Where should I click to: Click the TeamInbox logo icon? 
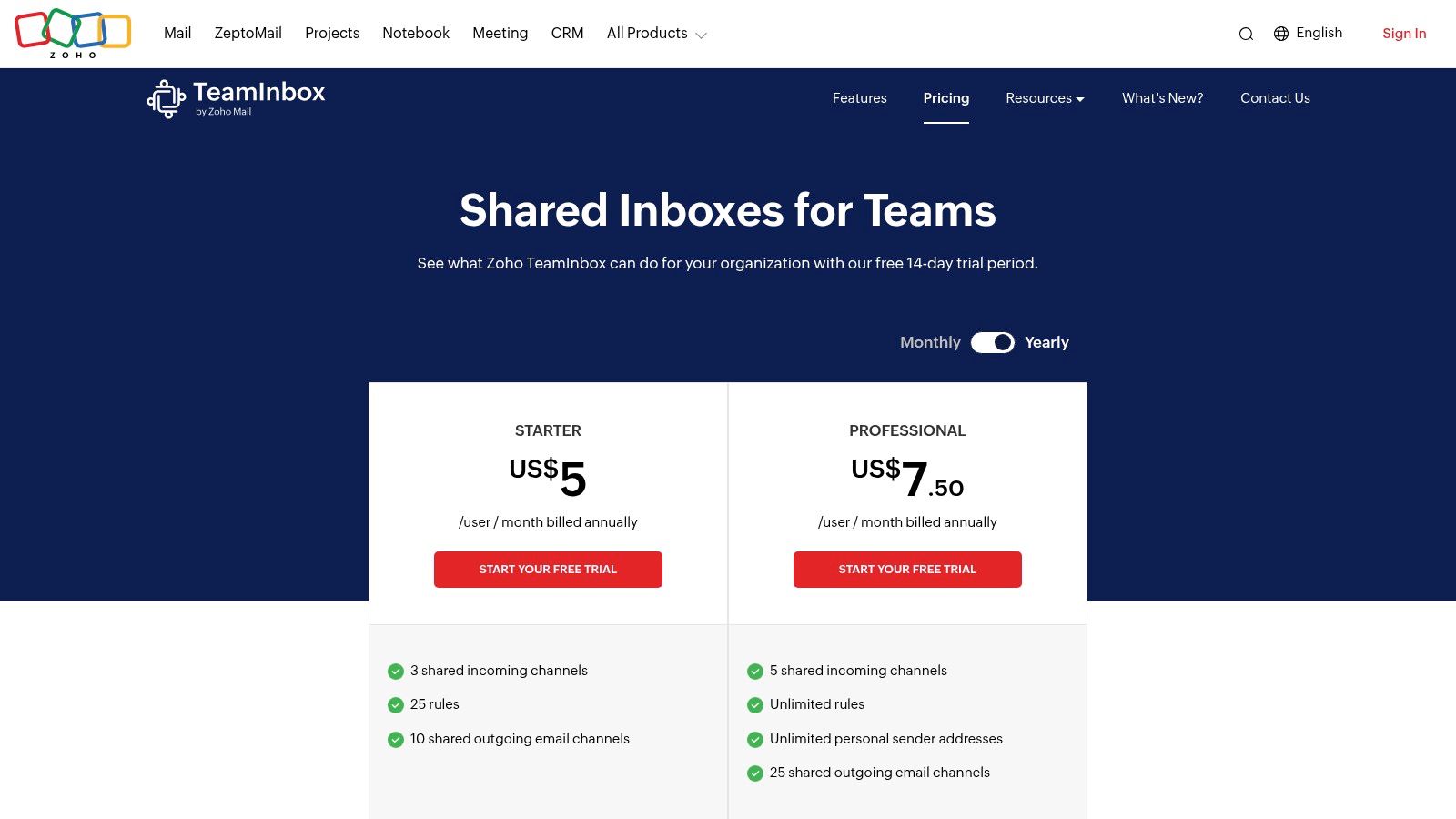[x=166, y=98]
